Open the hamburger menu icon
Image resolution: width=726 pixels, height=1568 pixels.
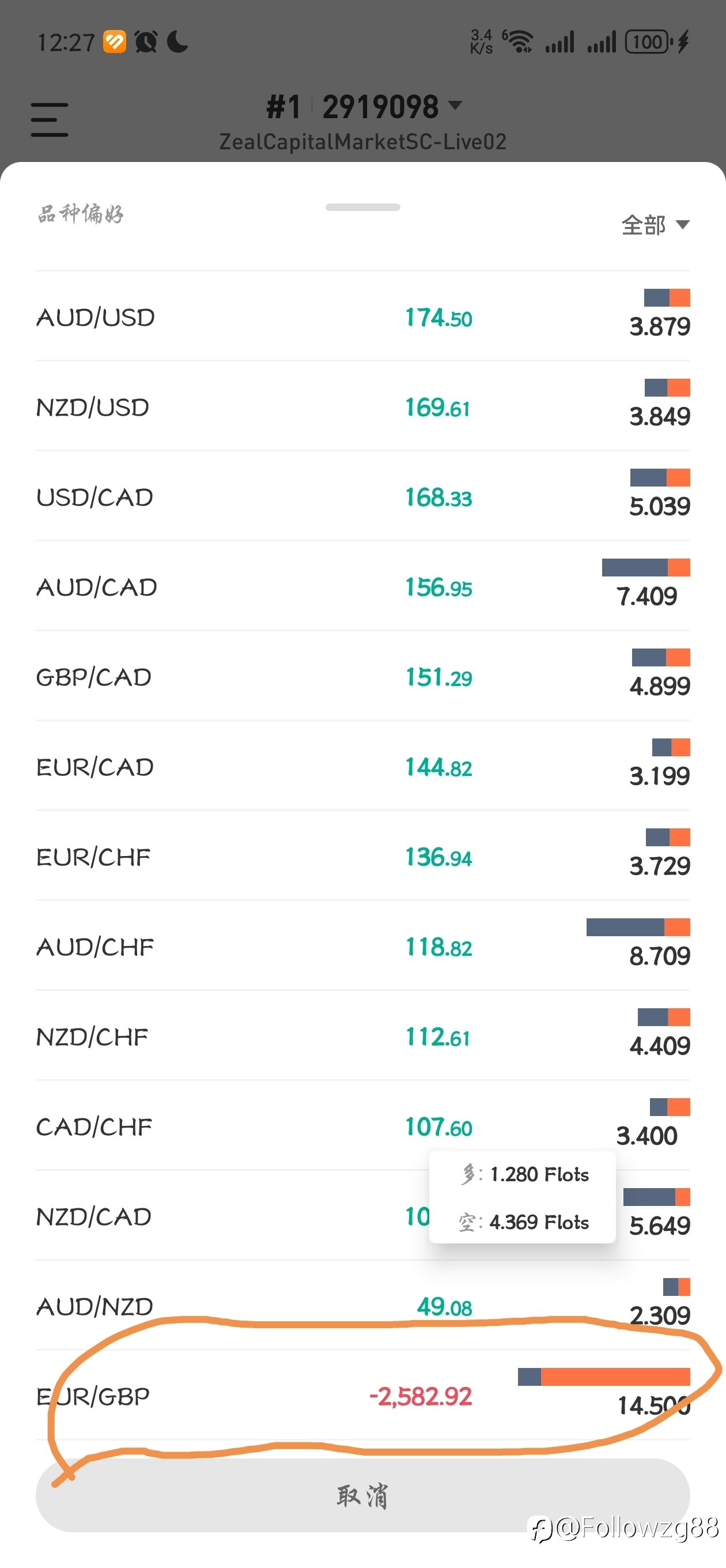(50, 119)
